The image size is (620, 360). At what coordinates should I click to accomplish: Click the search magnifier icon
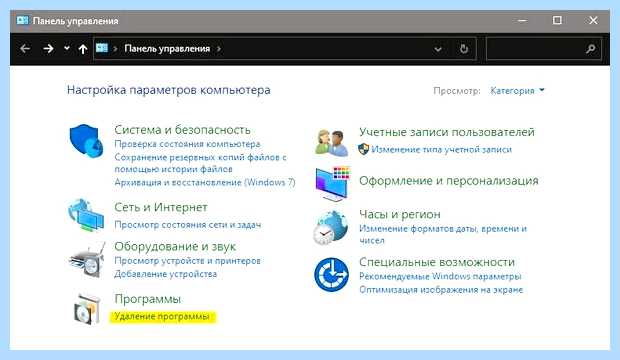pyautogui.click(x=591, y=49)
